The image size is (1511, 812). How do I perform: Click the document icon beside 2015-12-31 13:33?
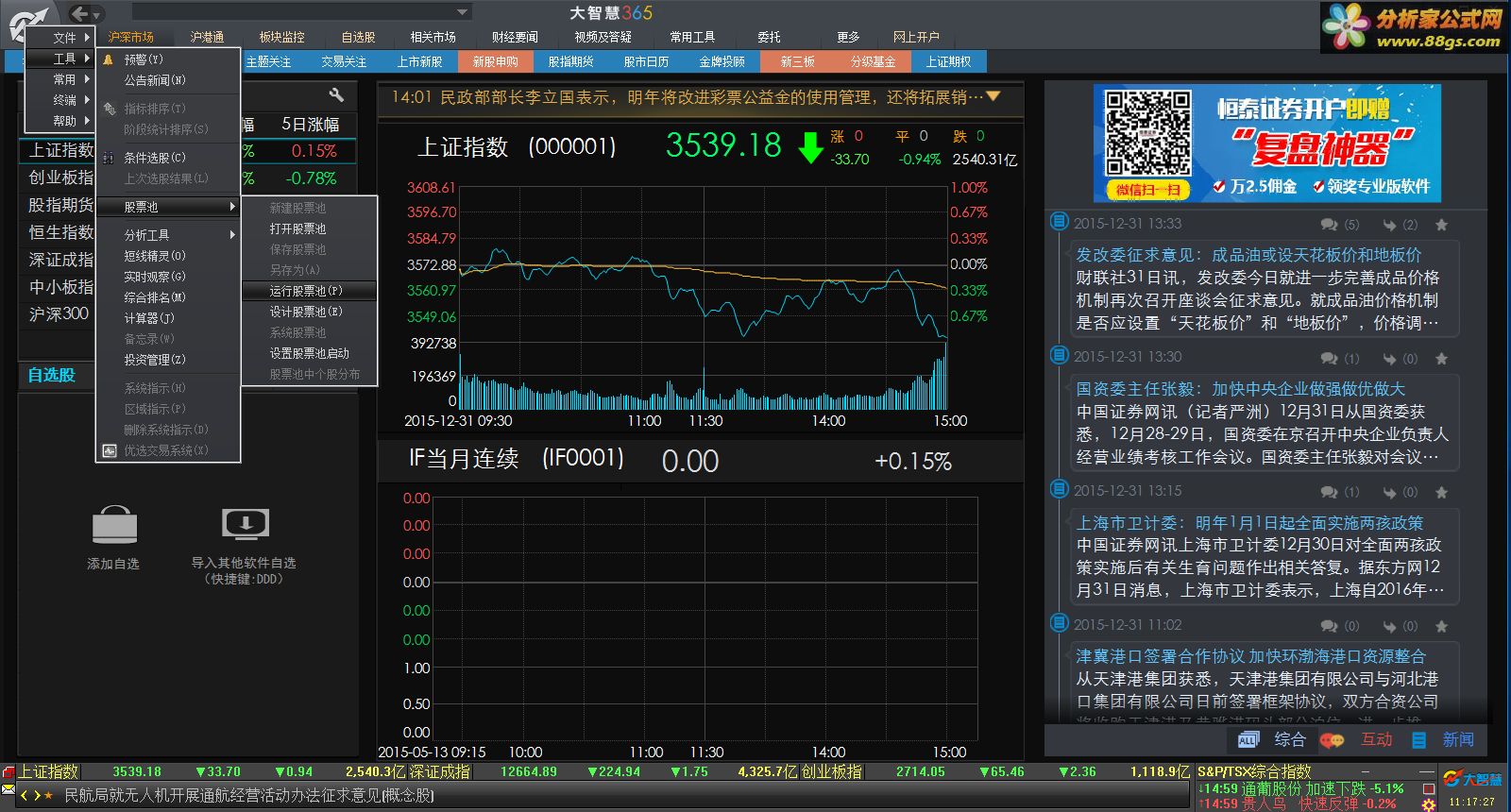click(x=1060, y=222)
